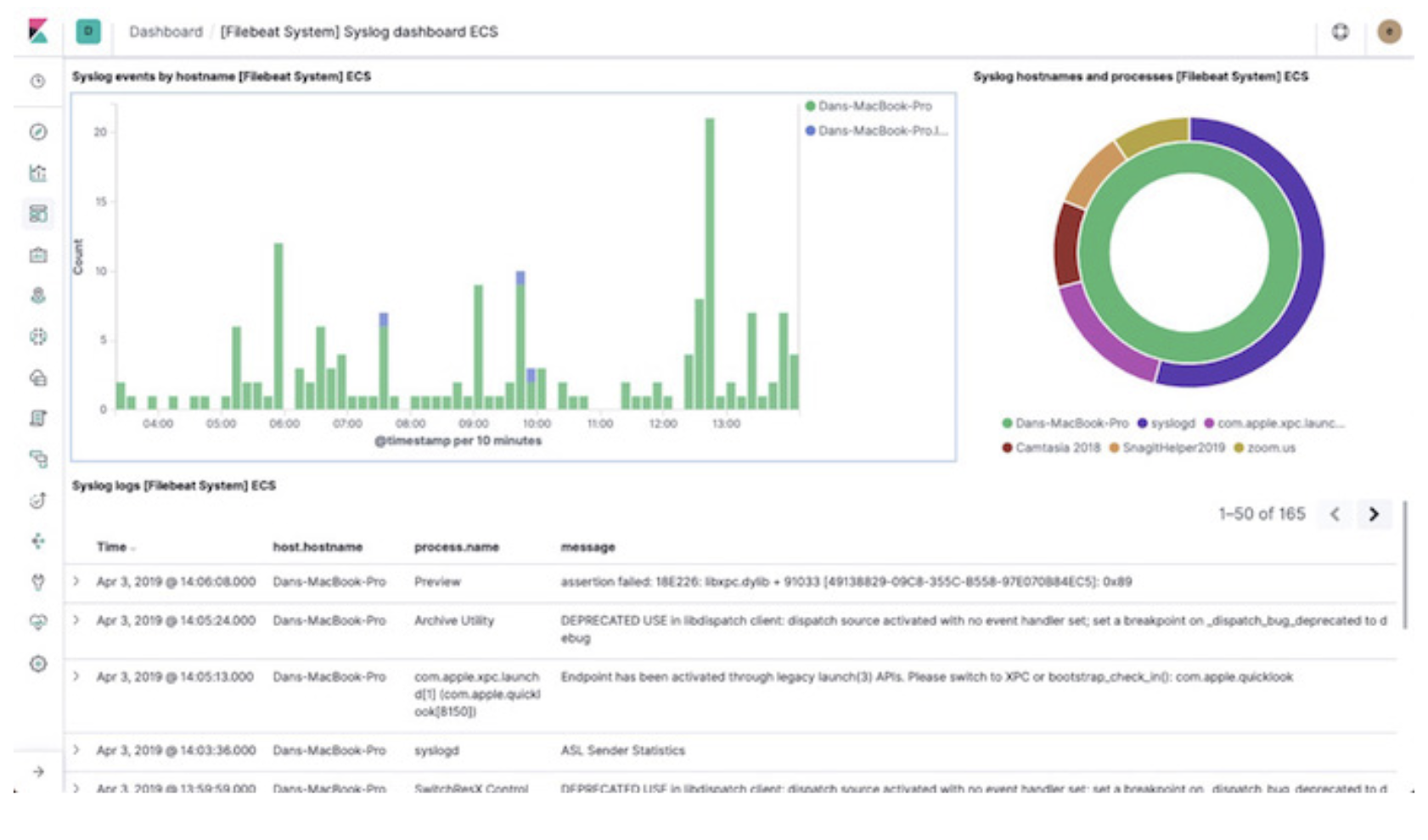Toggle Dans-MacBook-Pro green bar chart legend
This screenshot has width=1428, height=840.
[x=868, y=106]
